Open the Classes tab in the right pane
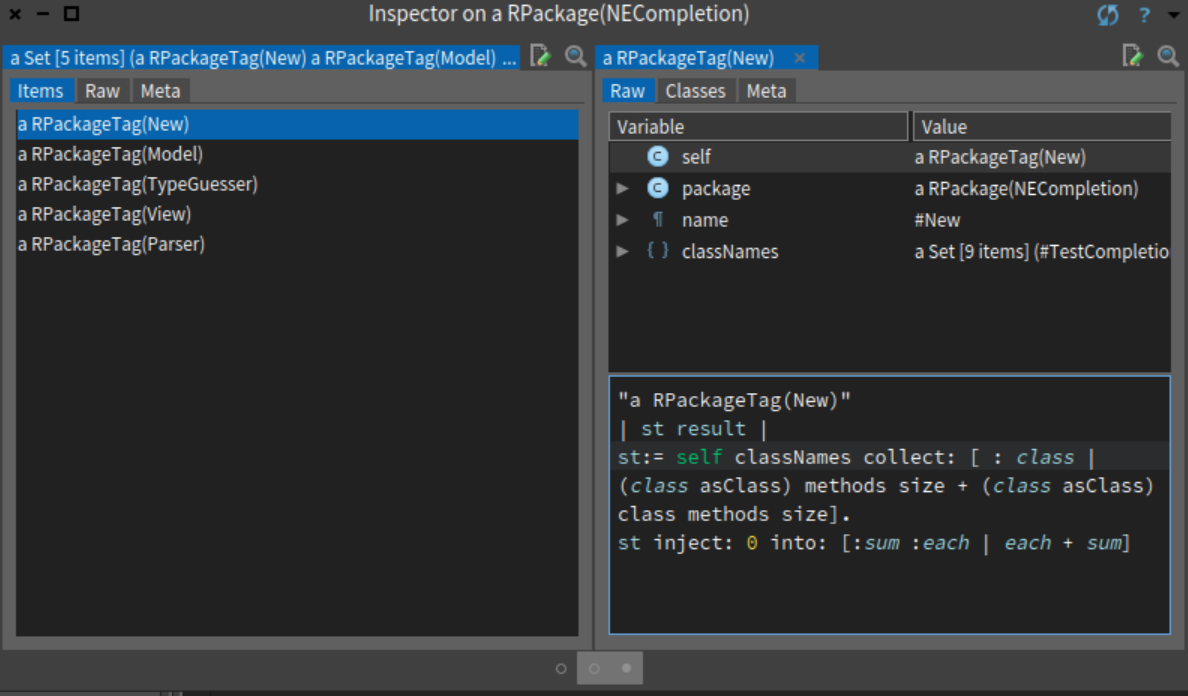 (695, 90)
